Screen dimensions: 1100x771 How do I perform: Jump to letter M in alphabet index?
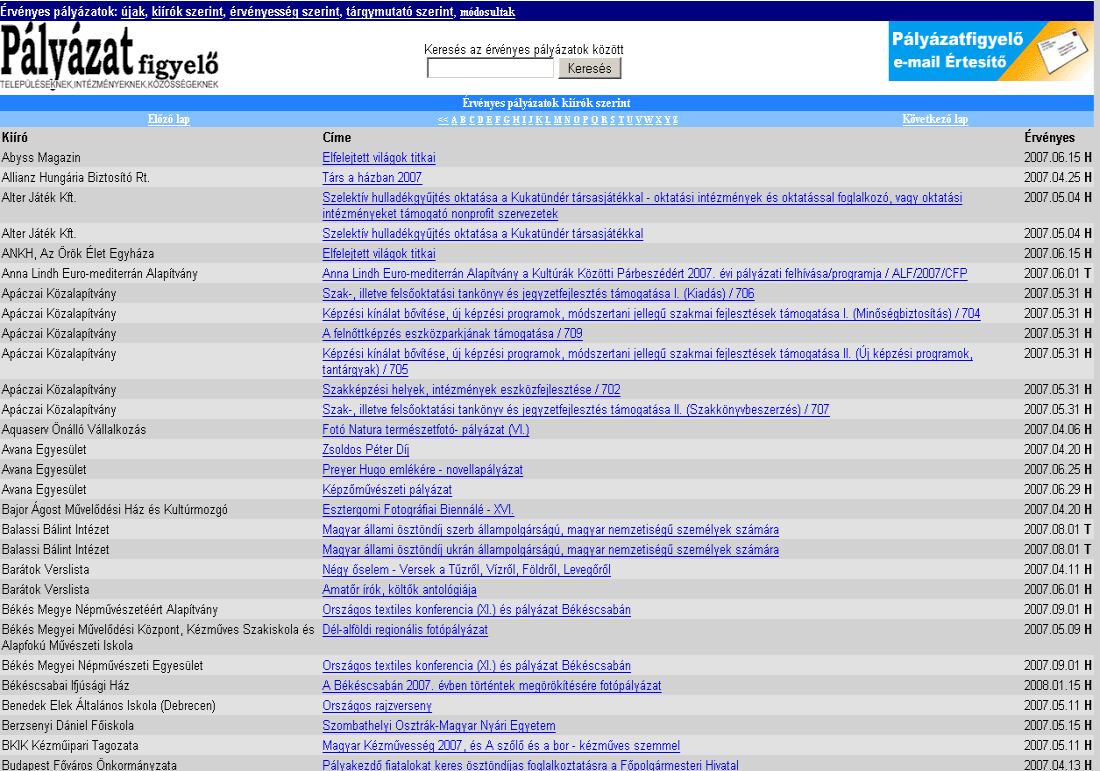558,120
